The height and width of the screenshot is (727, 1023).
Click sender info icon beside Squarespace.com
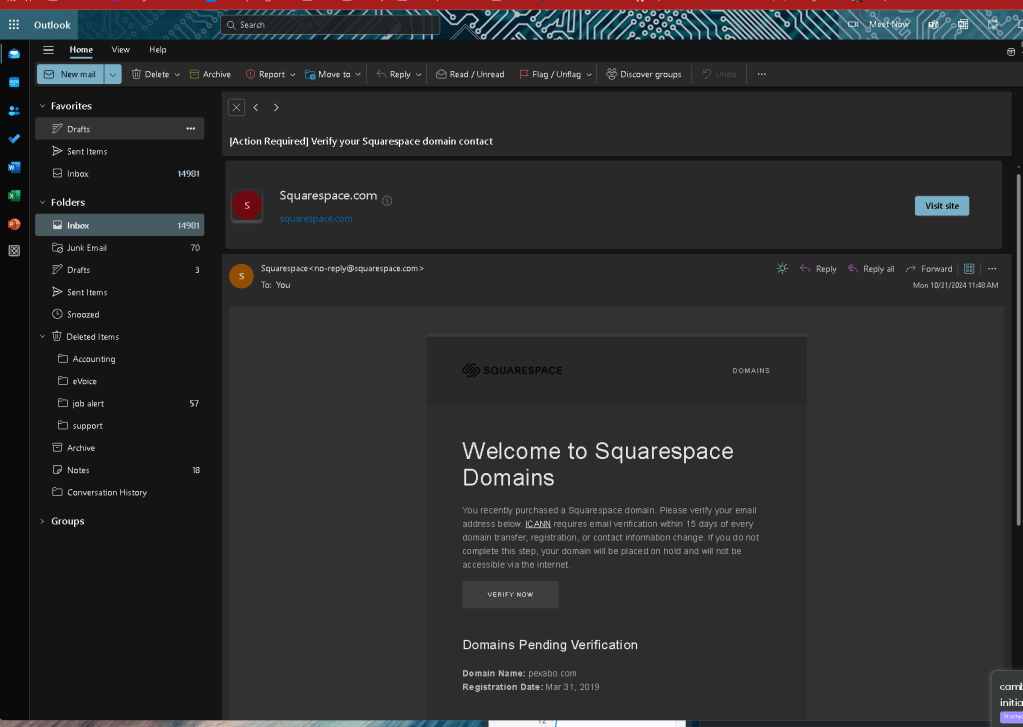[x=387, y=201]
